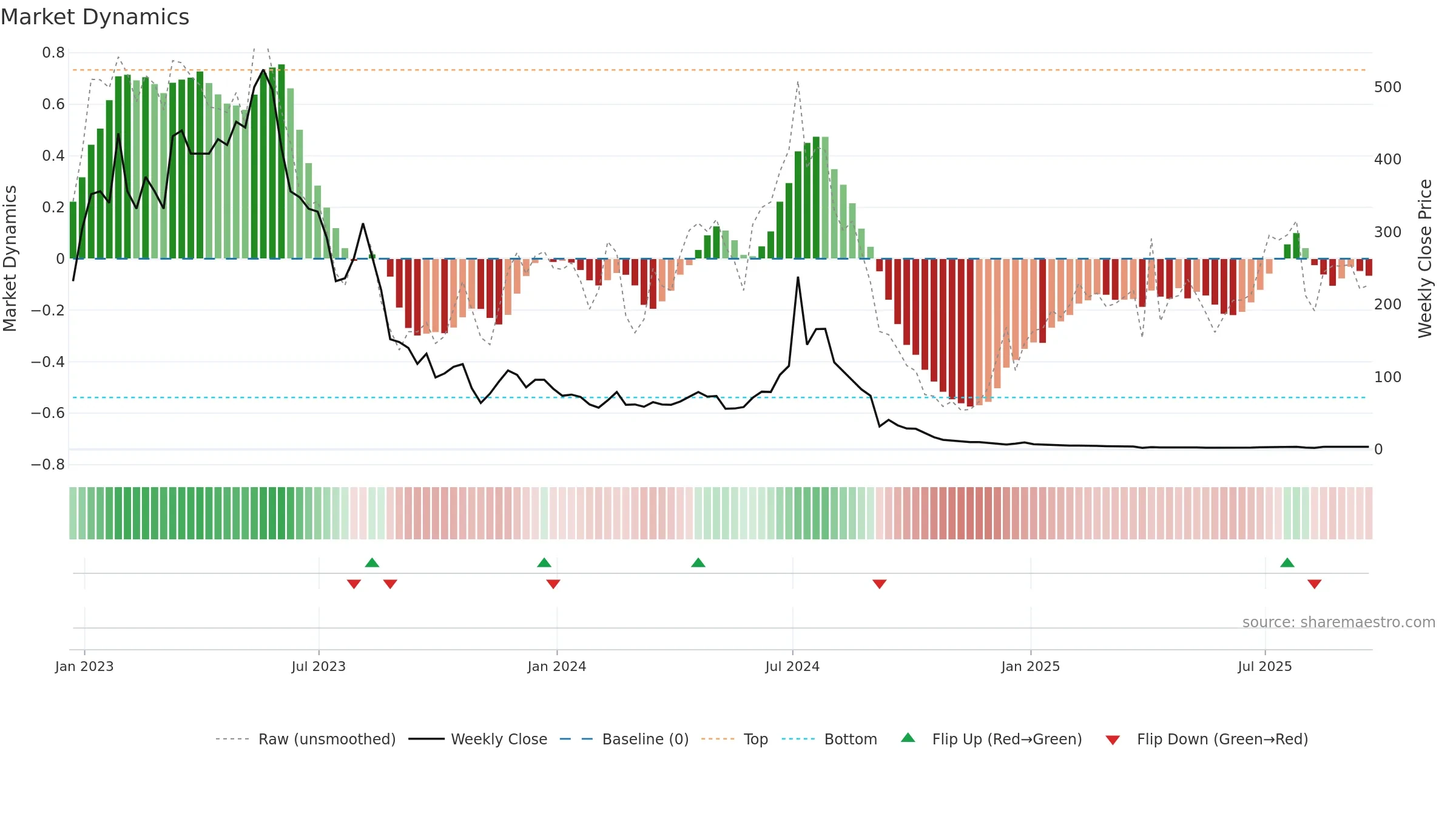Toggle Flip Up (Red→Green) legend item

991,739
